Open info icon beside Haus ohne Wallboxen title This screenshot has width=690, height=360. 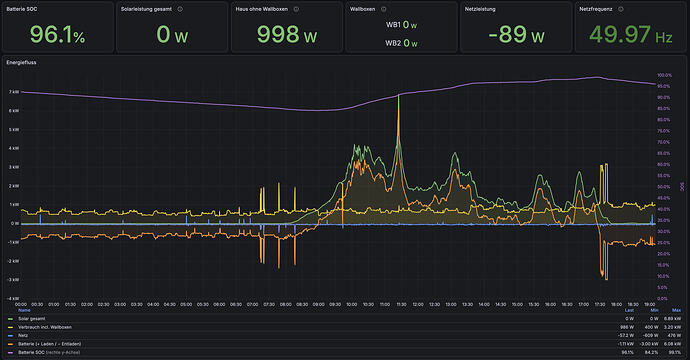[296, 9]
